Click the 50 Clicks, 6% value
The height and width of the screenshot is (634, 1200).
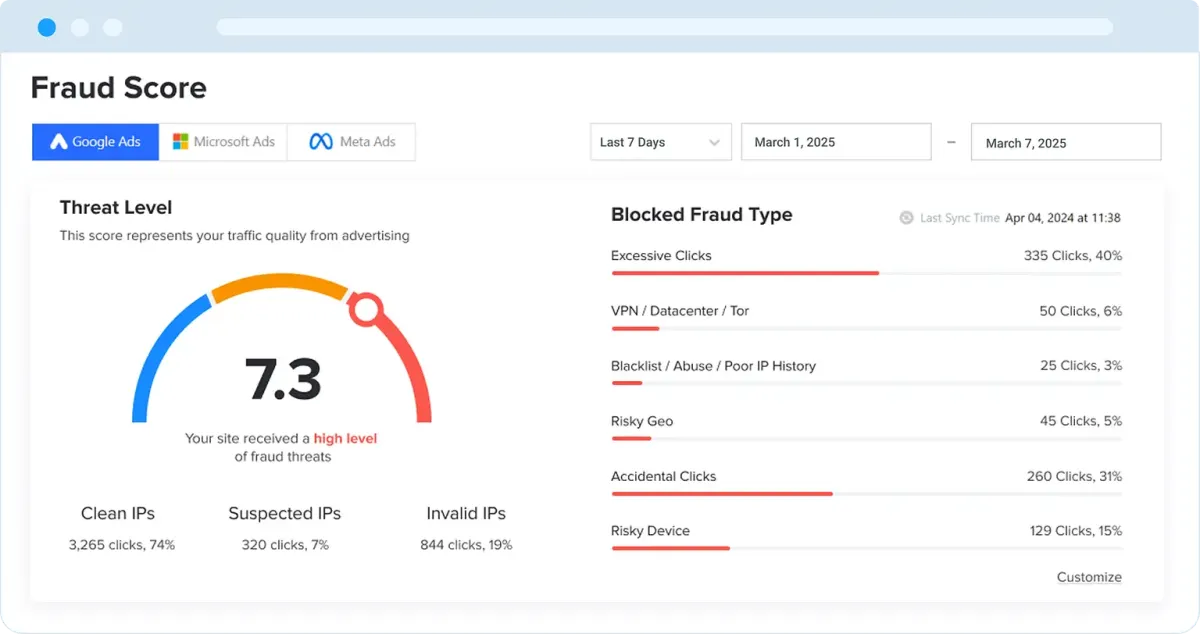coord(1080,311)
